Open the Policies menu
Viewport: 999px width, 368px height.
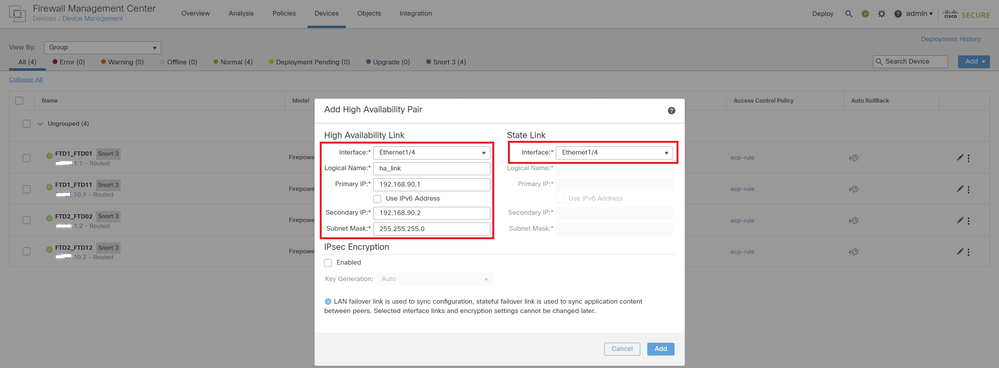(x=284, y=13)
